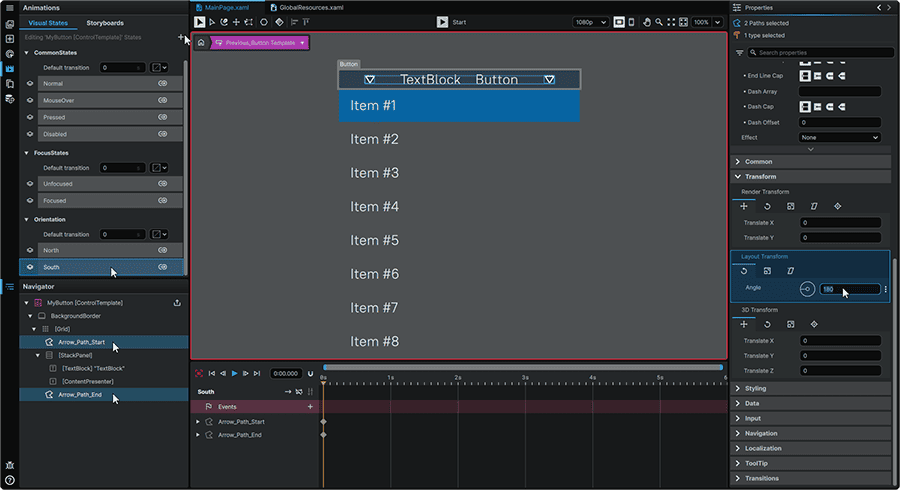The width and height of the screenshot is (900, 490).
Task: Open the Previous_Button Template breadcrumb dropdown
Action: click(302, 43)
